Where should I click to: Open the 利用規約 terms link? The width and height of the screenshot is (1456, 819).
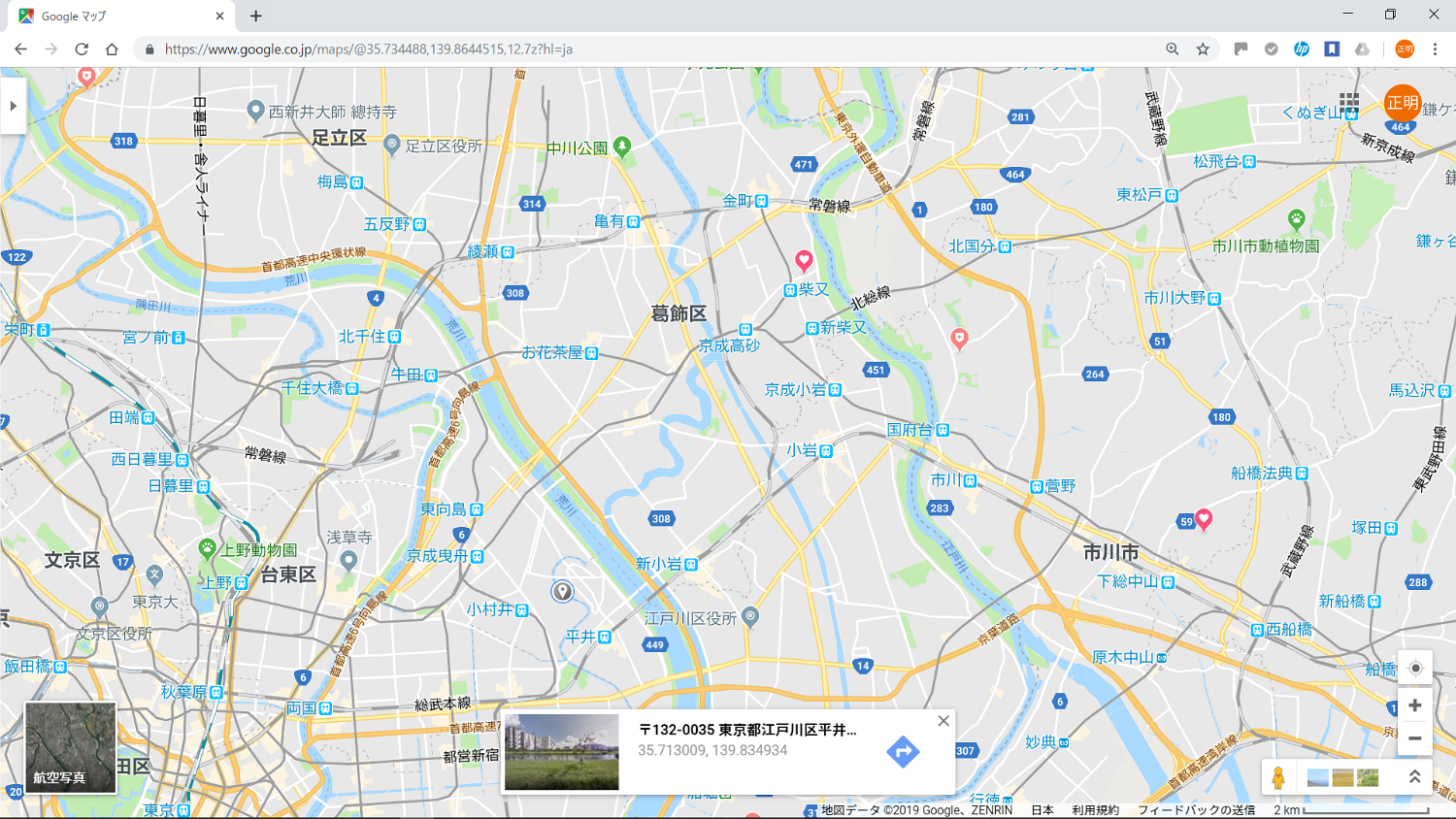click(x=1095, y=810)
